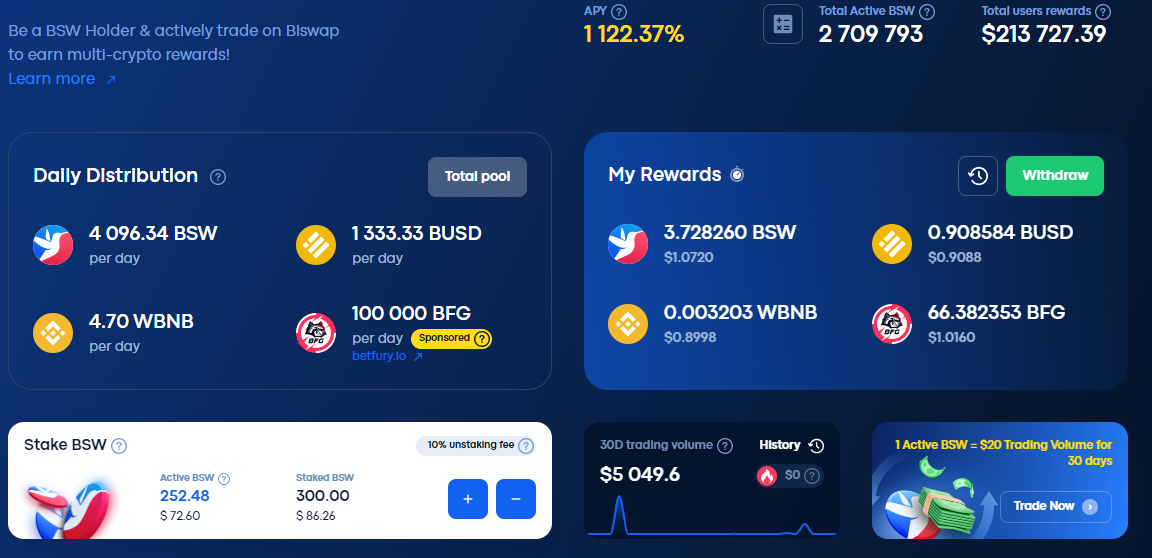Open the betfury.io link
The height and width of the screenshot is (558, 1152).
tap(379, 357)
